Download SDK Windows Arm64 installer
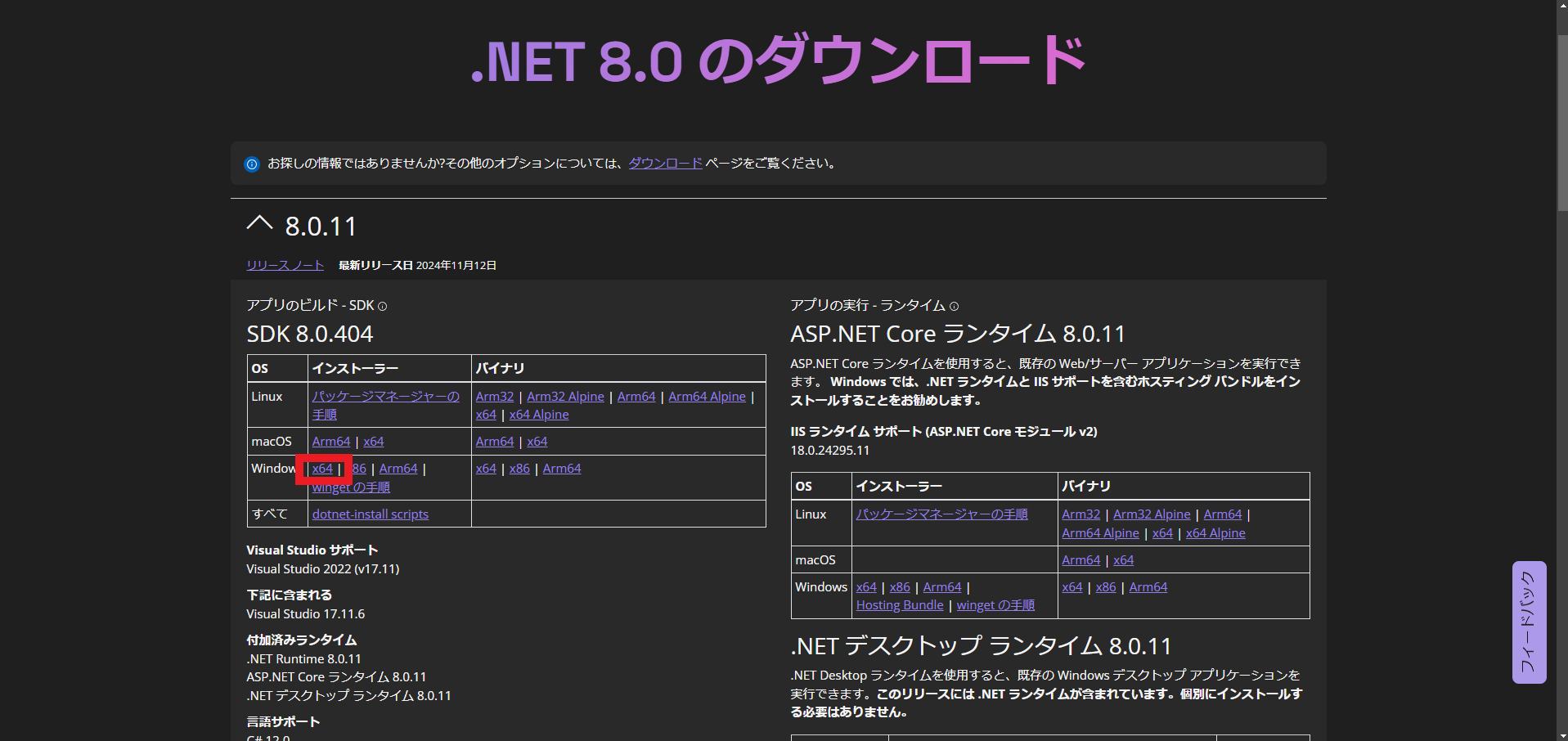 [x=398, y=468]
